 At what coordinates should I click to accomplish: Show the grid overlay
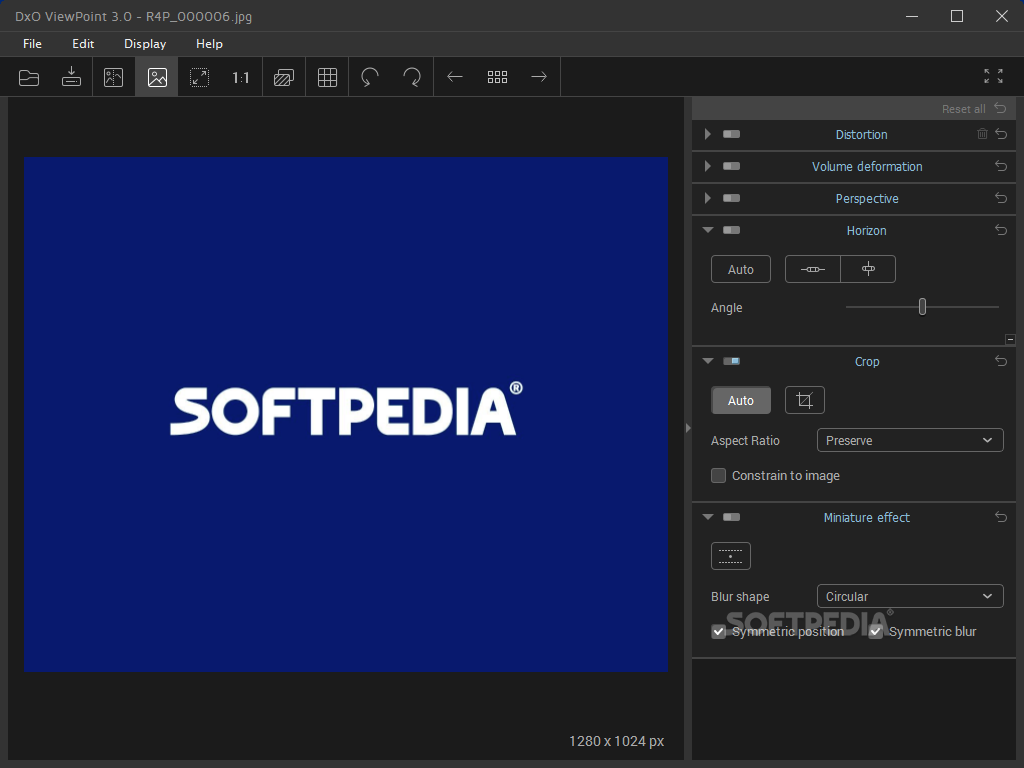point(327,77)
